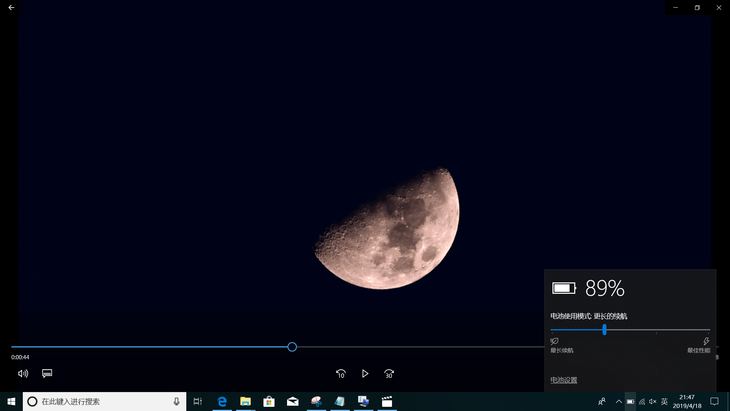Skip forward 30 seconds

[x=389, y=373]
